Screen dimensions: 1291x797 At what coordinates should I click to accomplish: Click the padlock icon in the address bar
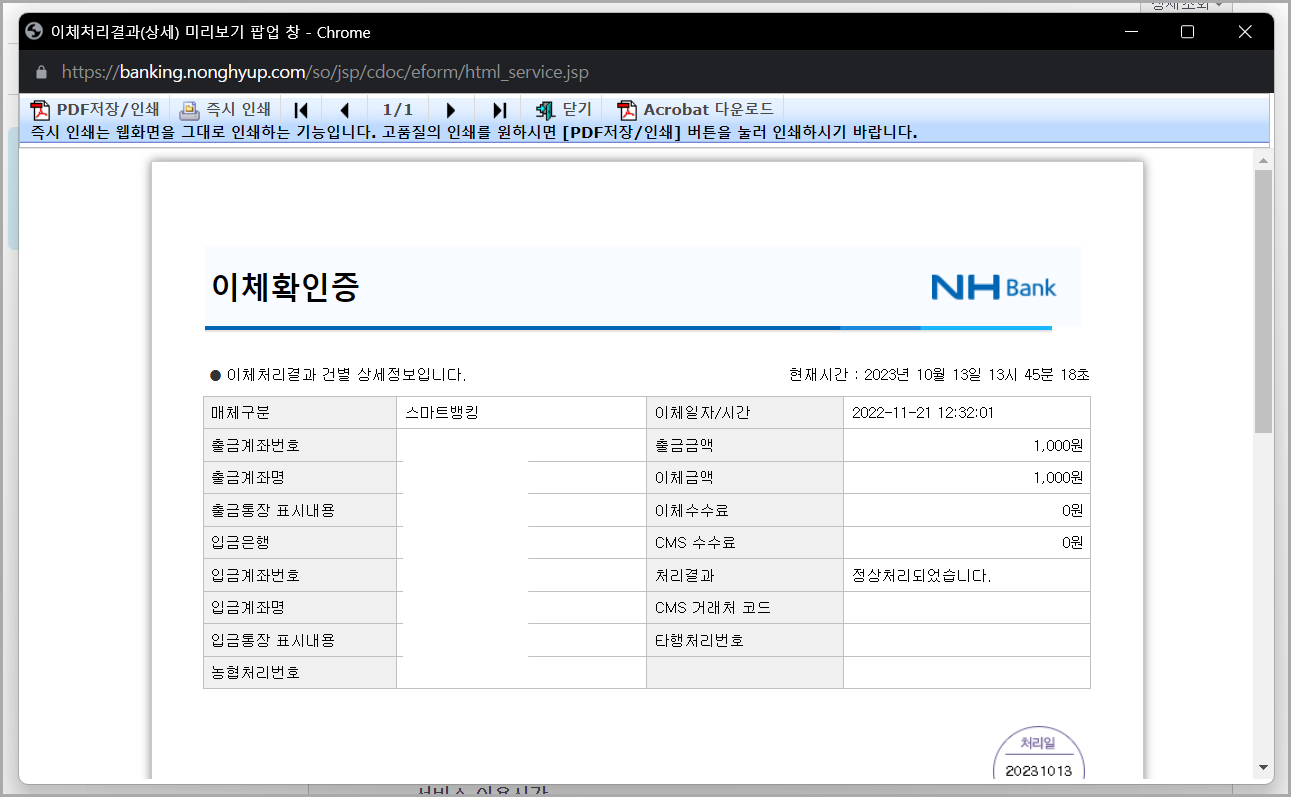pos(41,72)
